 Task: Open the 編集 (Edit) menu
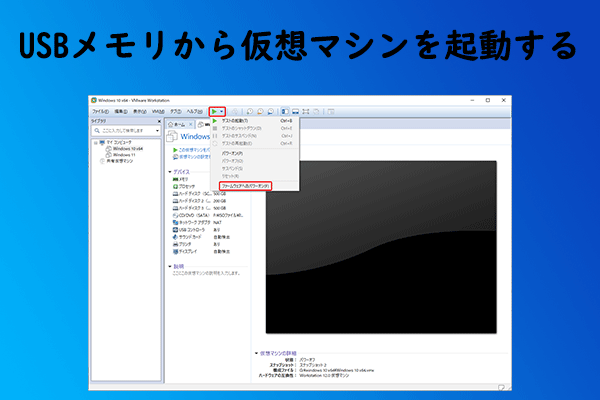pyautogui.click(x=121, y=112)
